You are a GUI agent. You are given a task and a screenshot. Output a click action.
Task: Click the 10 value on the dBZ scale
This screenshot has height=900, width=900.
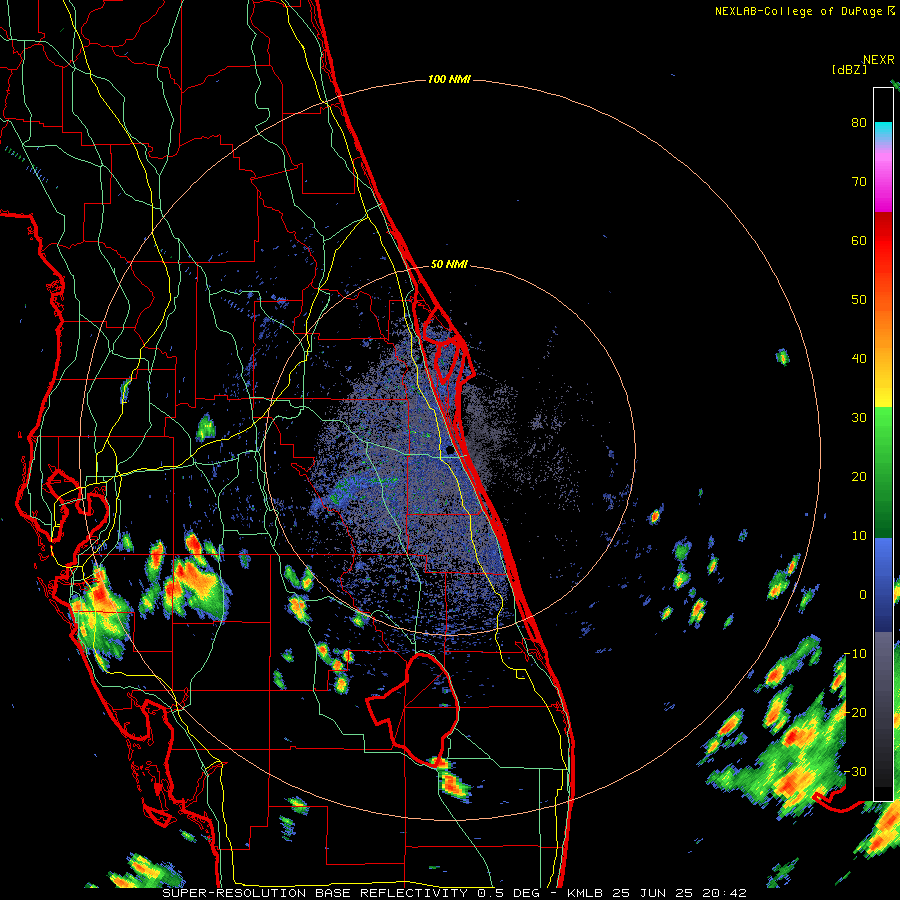(x=859, y=536)
